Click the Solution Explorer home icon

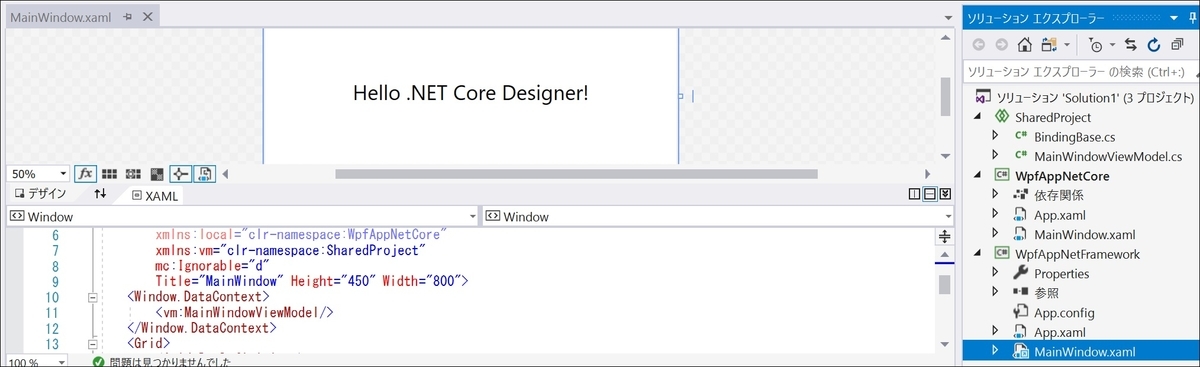[x=1025, y=44]
